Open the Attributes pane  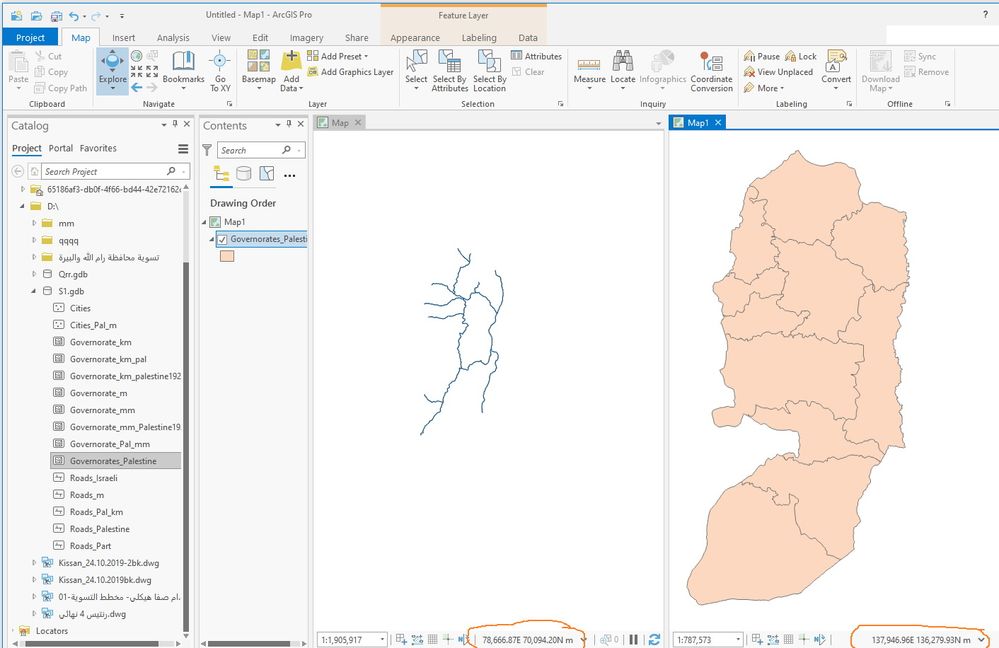[536, 56]
